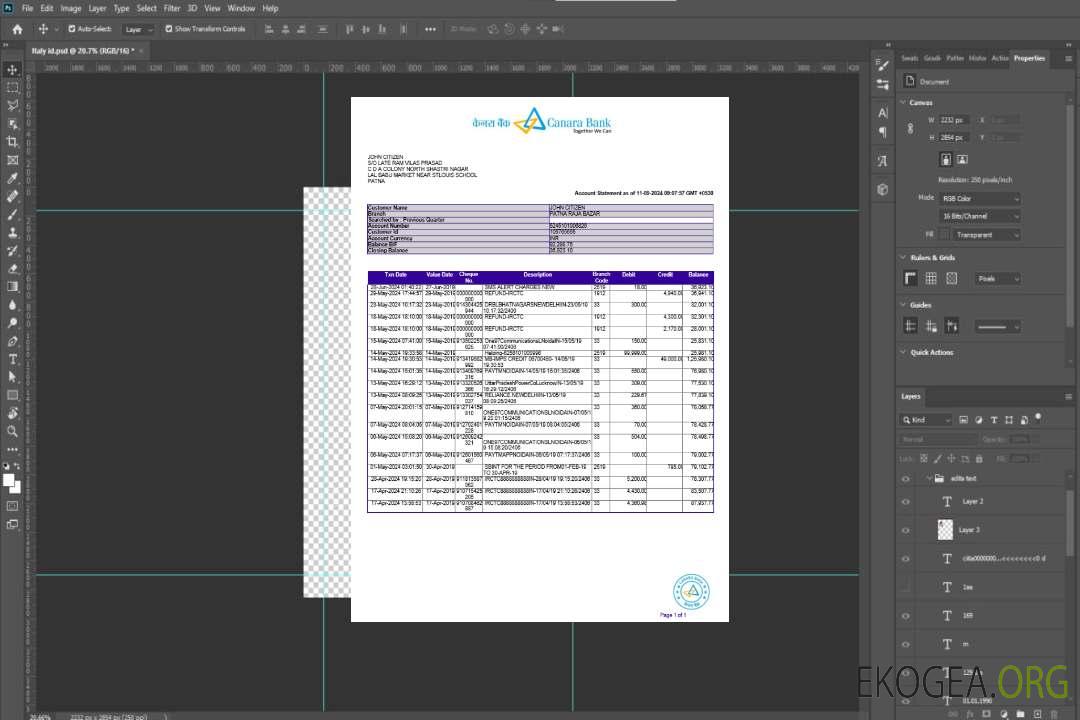Toggle the Auto-Select checkbox
The width and height of the screenshot is (1080, 720).
click(72, 29)
